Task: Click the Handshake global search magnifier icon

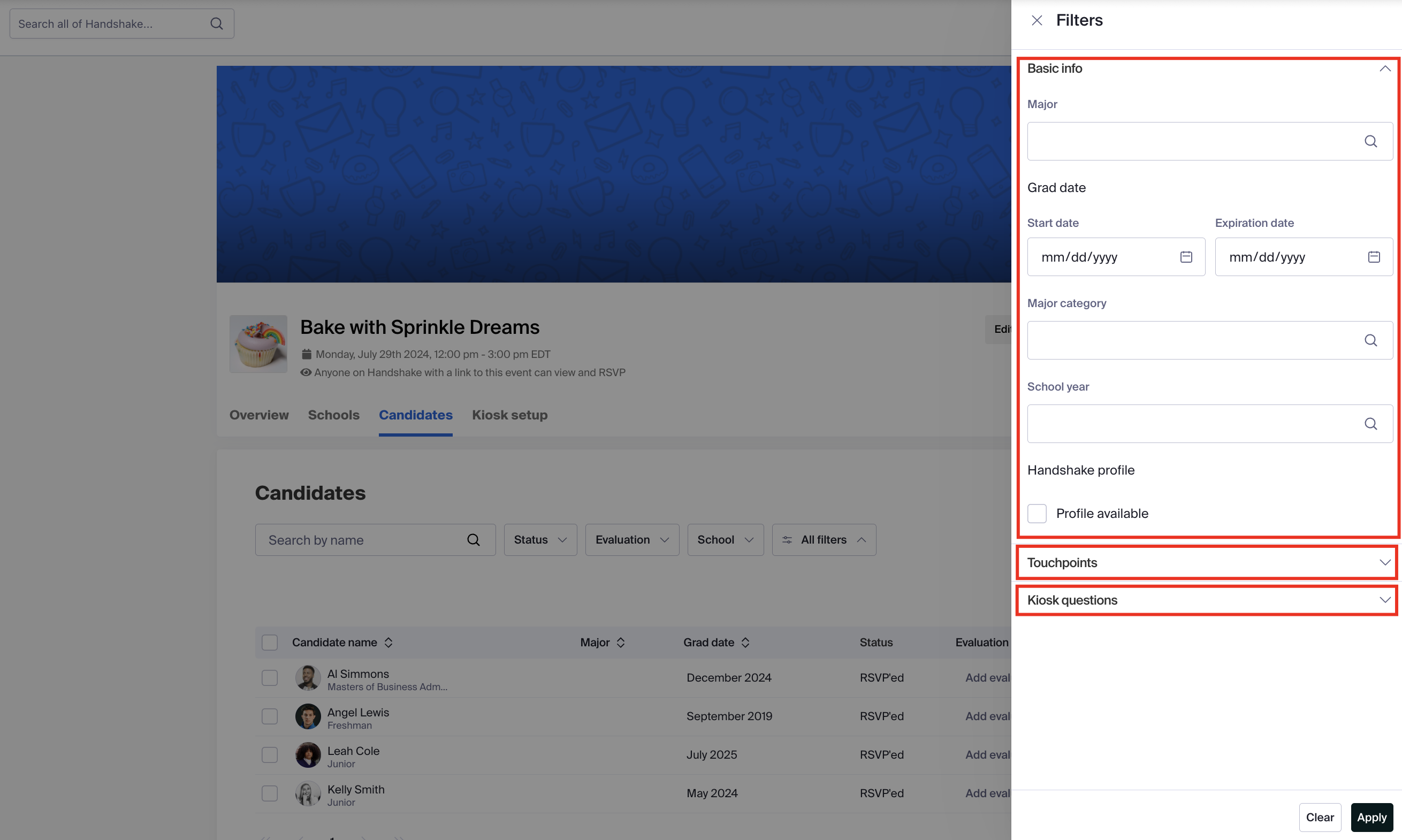Action: 216,23
